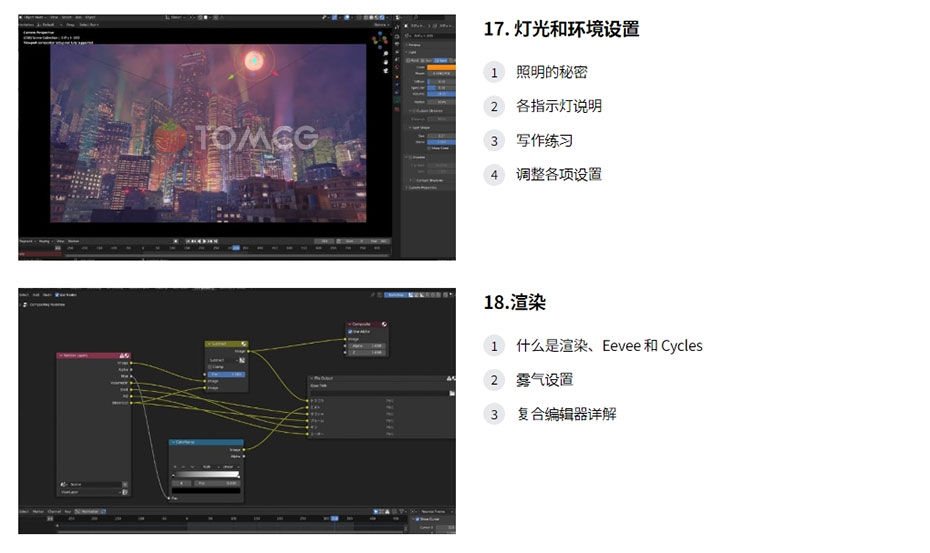
Task: Toggle Show Cursor checkbox in dope sheet
Action: 418,519
